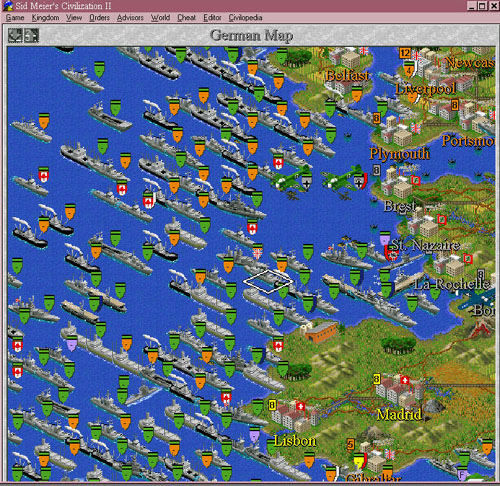Click the La Rochelle city name label
This screenshot has height=486, width=500.
[x=452, y=284]
